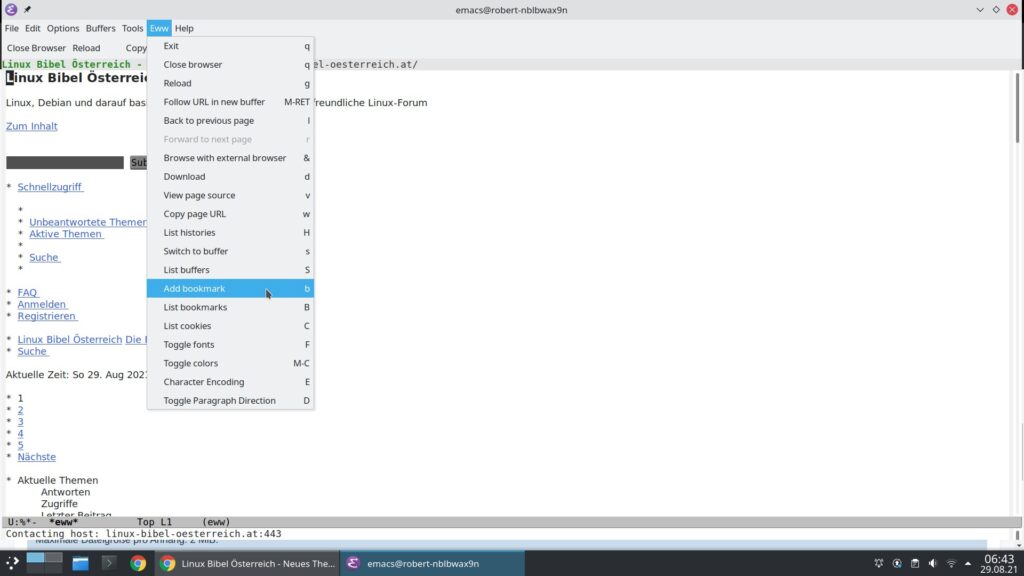Choose Follow URL in new buffer
1024x576 pixels.
[230, 102]
